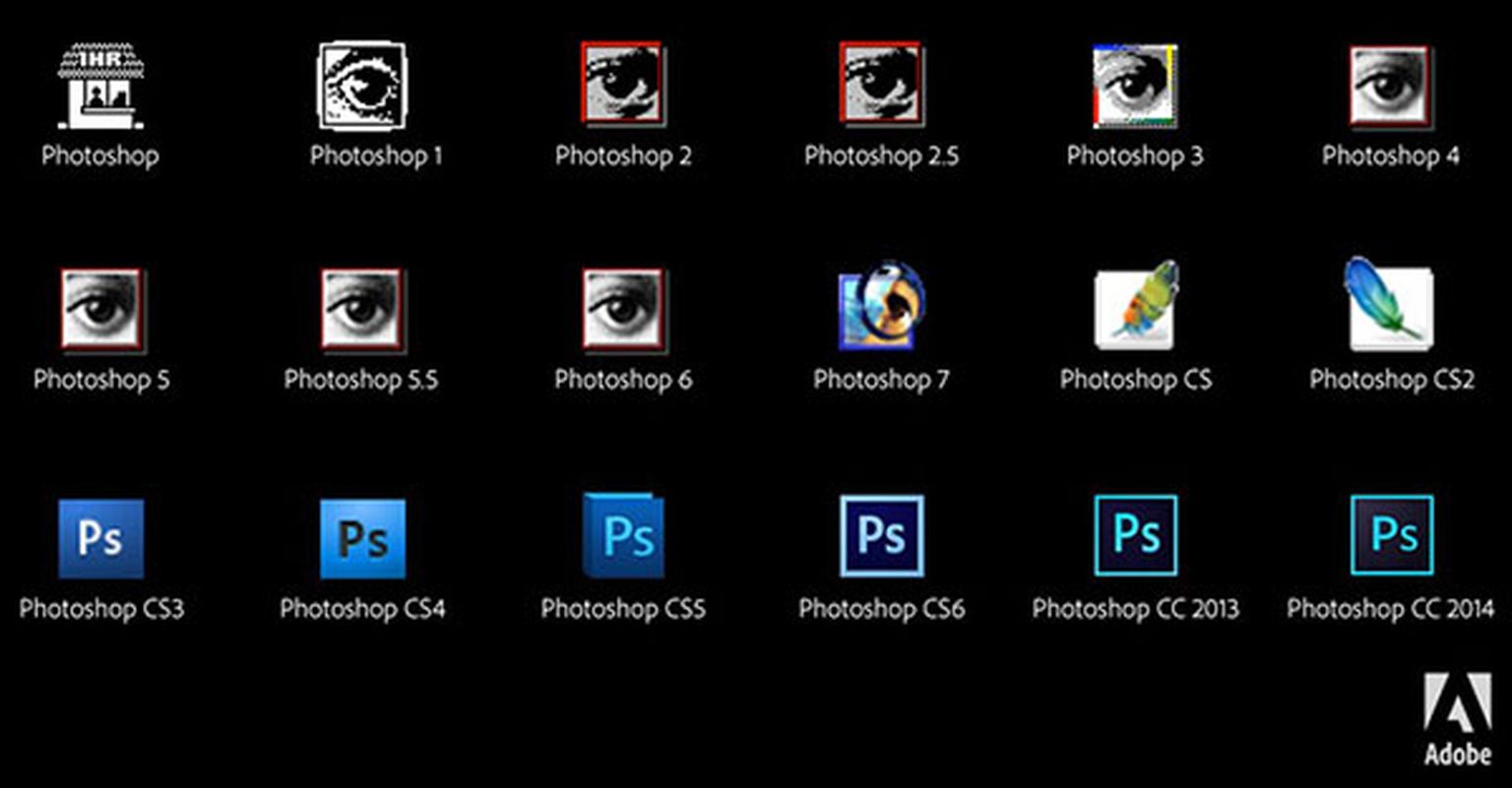The image size is (1512, 788).
Task: Select the Photoshop 5 icon
Action: click(102, 310)
